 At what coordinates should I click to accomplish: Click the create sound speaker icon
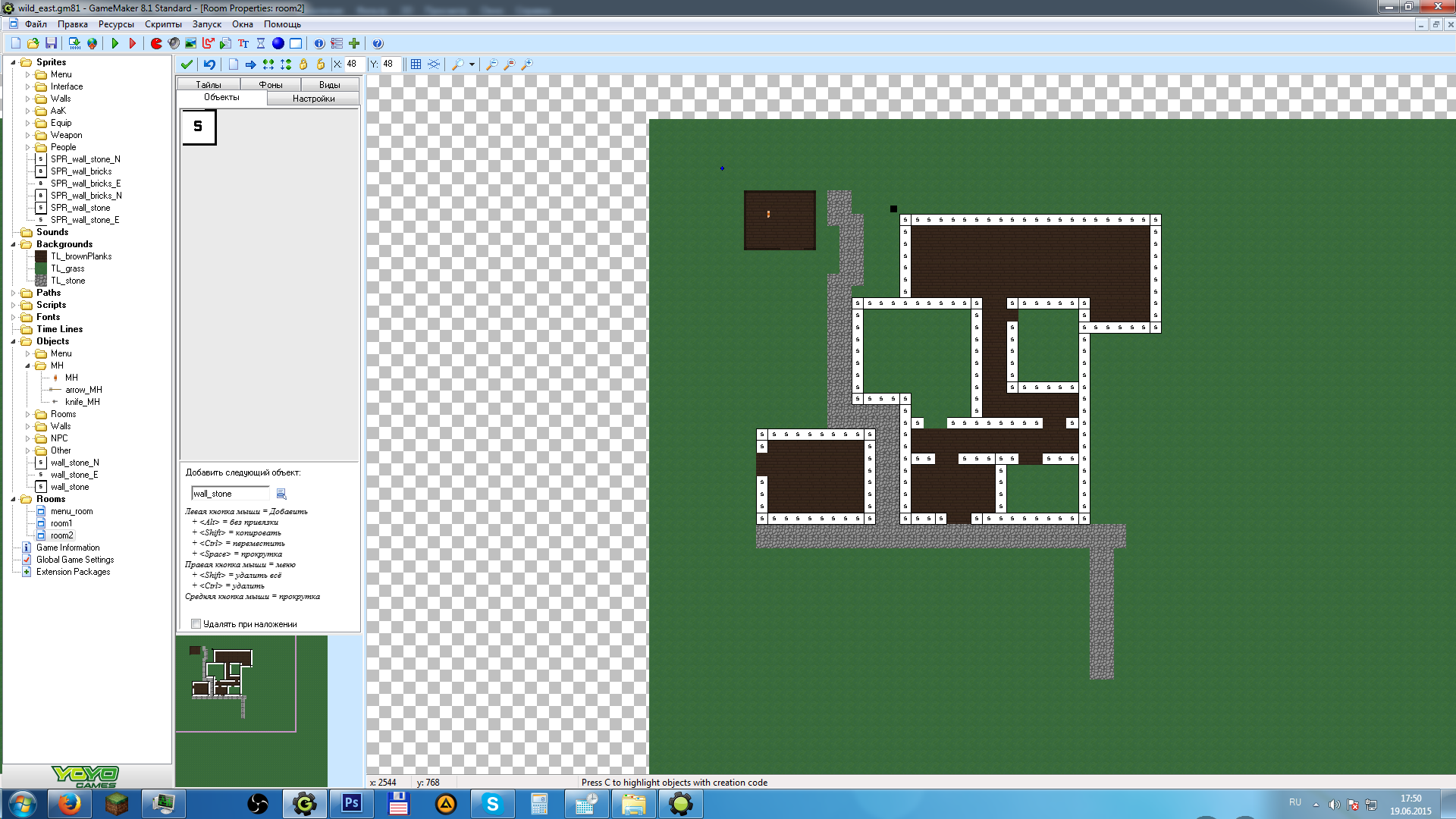tap(174, 43)
